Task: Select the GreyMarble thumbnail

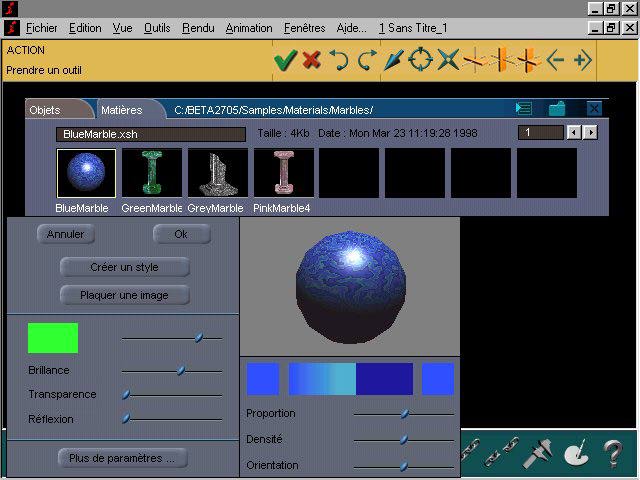Action: (218, 173)
